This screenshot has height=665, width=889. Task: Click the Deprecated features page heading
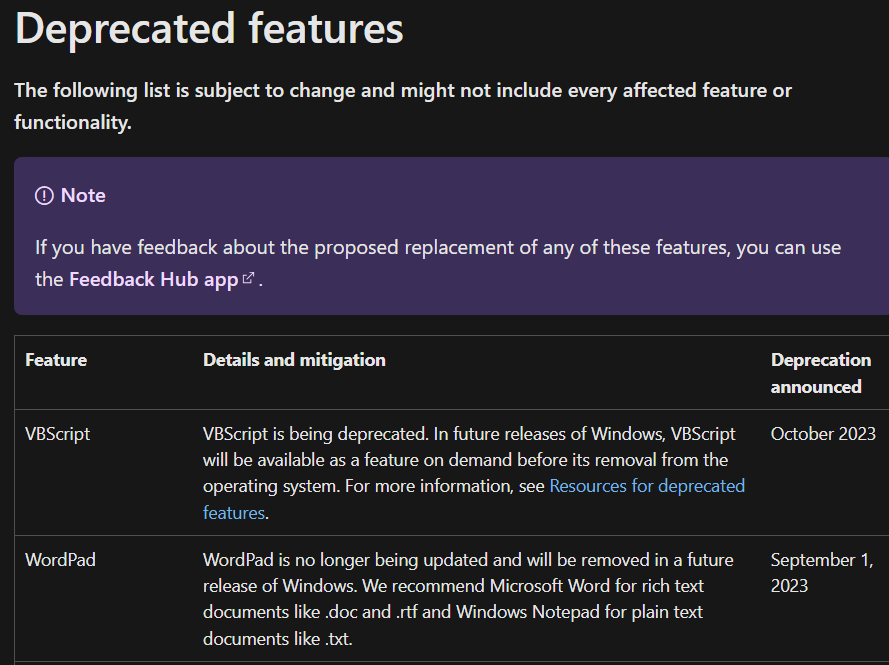tap(209, 28)
